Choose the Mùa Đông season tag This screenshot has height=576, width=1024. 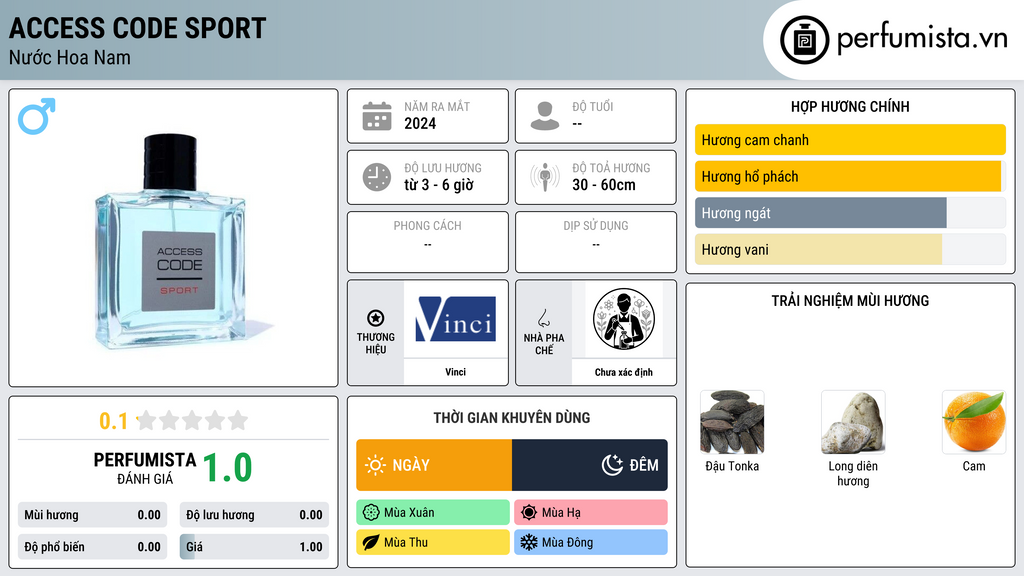591,542
